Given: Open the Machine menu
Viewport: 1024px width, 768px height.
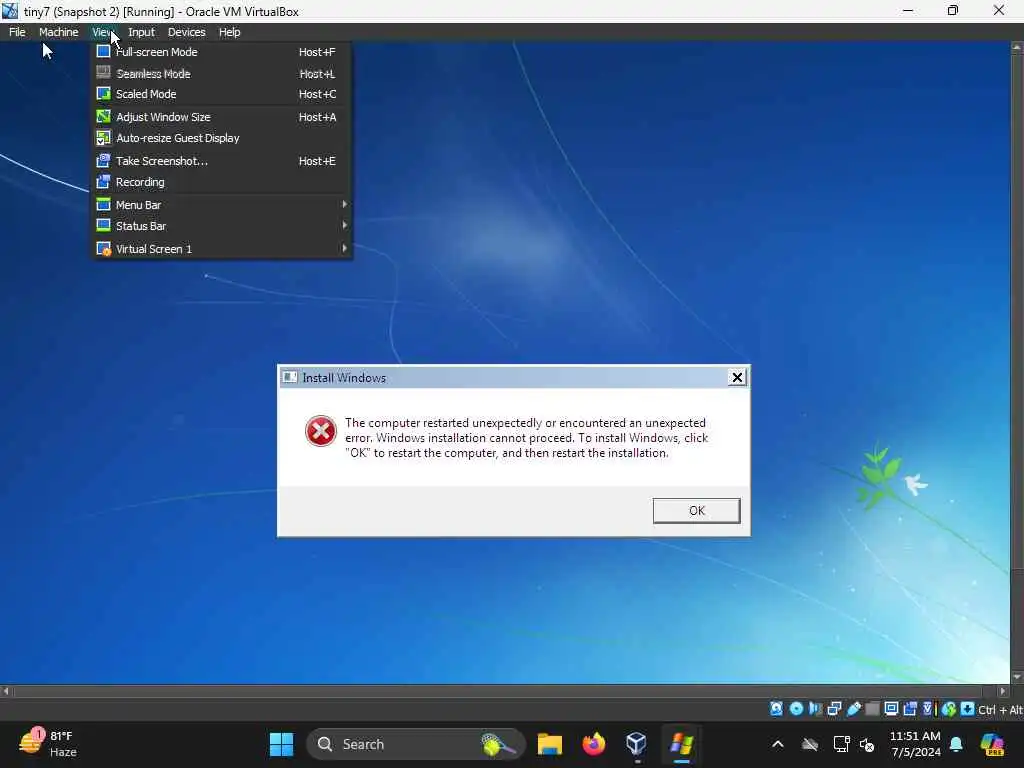Looking at the screenshot, I should (x=58, y=32).
